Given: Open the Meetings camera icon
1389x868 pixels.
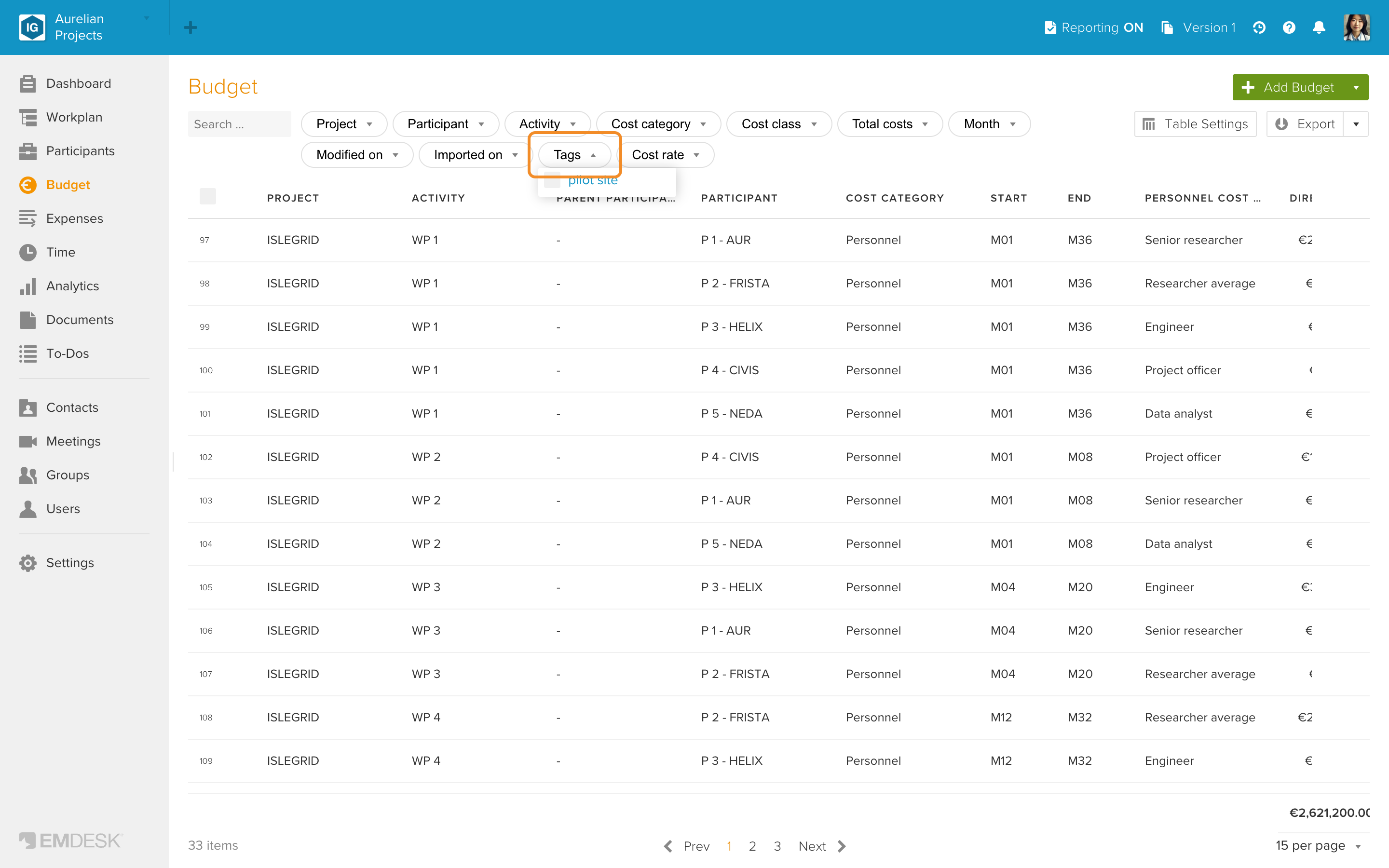Looking at the screenshot, I should 27,441.
